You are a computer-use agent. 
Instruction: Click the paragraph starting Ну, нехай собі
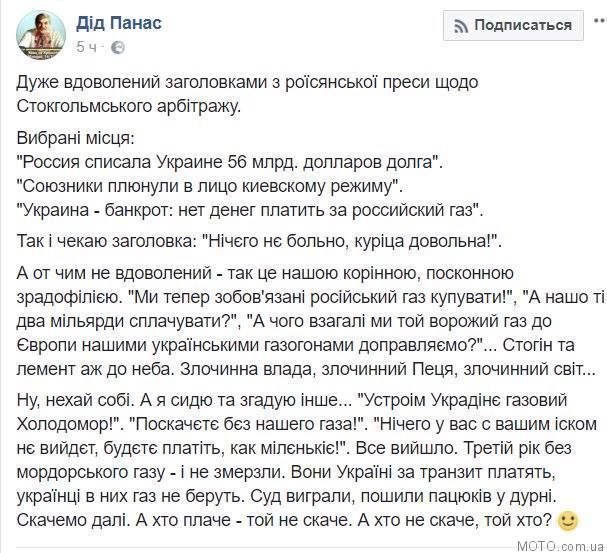tap(307, 460)
